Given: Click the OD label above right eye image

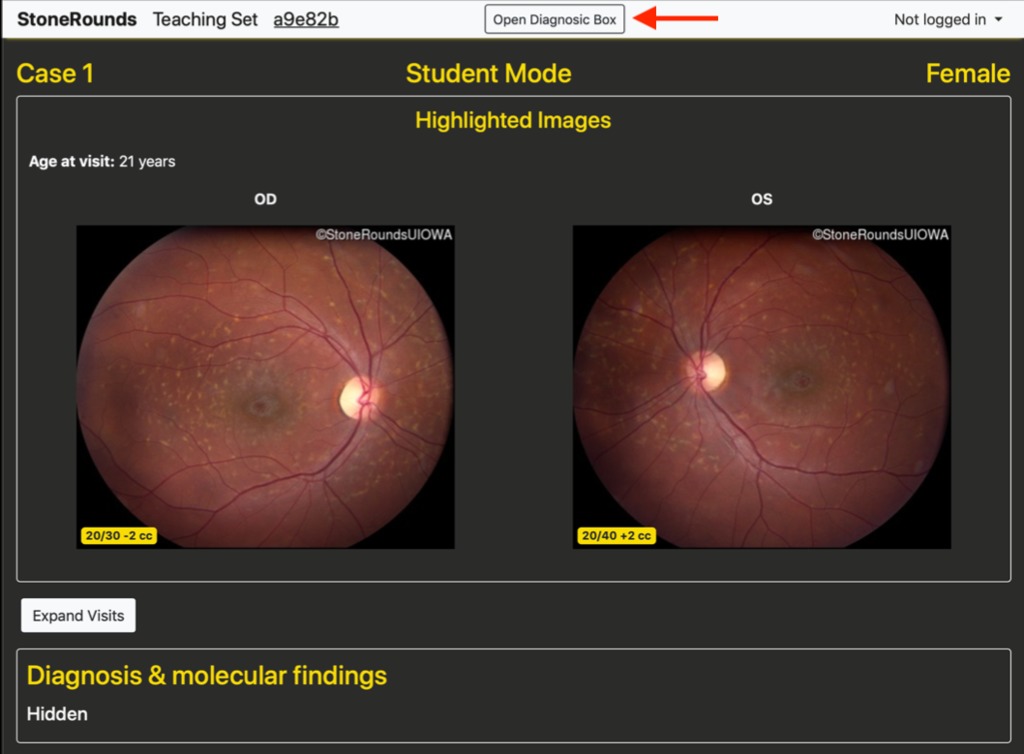Looking at the screenshot, I should coord(265,200).
